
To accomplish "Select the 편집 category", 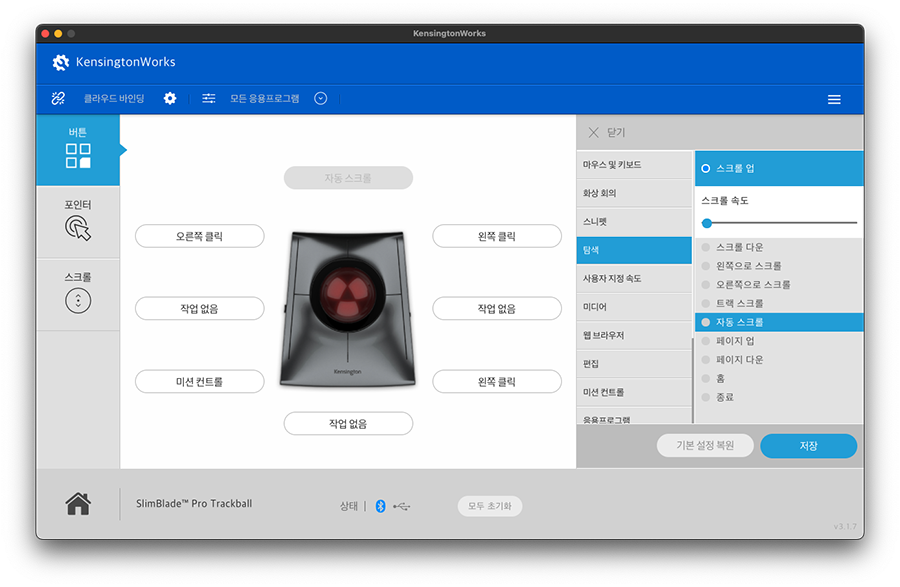I will 634,364.
